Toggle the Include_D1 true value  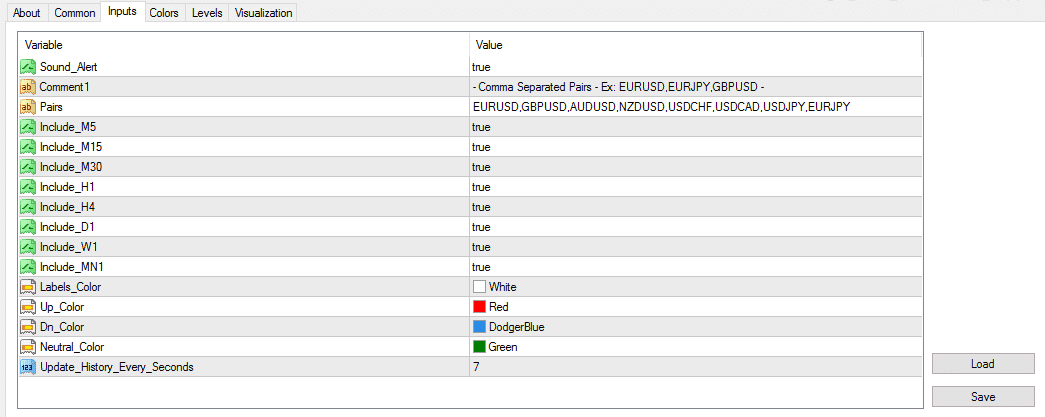[x=481, y=227]
